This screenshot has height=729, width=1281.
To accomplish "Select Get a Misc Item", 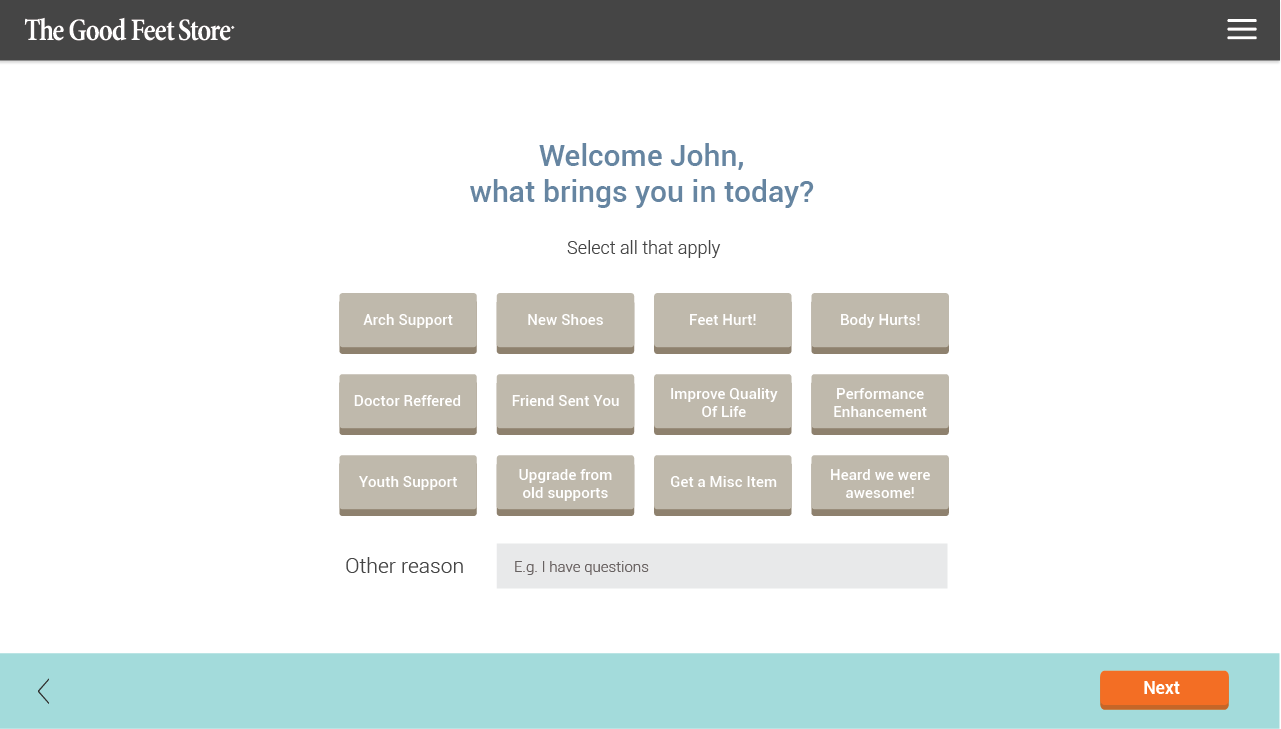I will [x=722, y=483].
